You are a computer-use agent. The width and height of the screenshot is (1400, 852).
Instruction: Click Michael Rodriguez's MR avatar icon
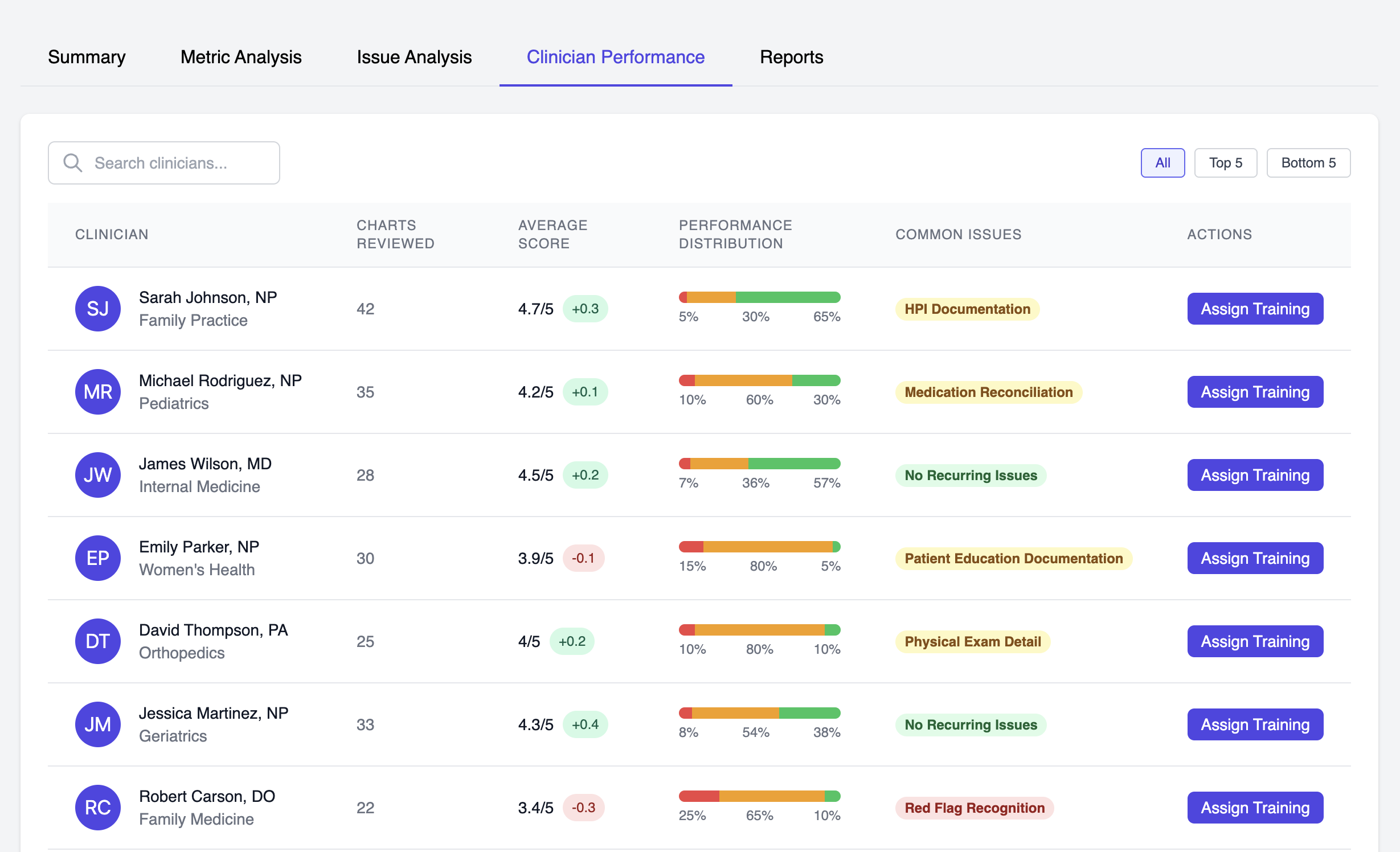coord(97,391)
